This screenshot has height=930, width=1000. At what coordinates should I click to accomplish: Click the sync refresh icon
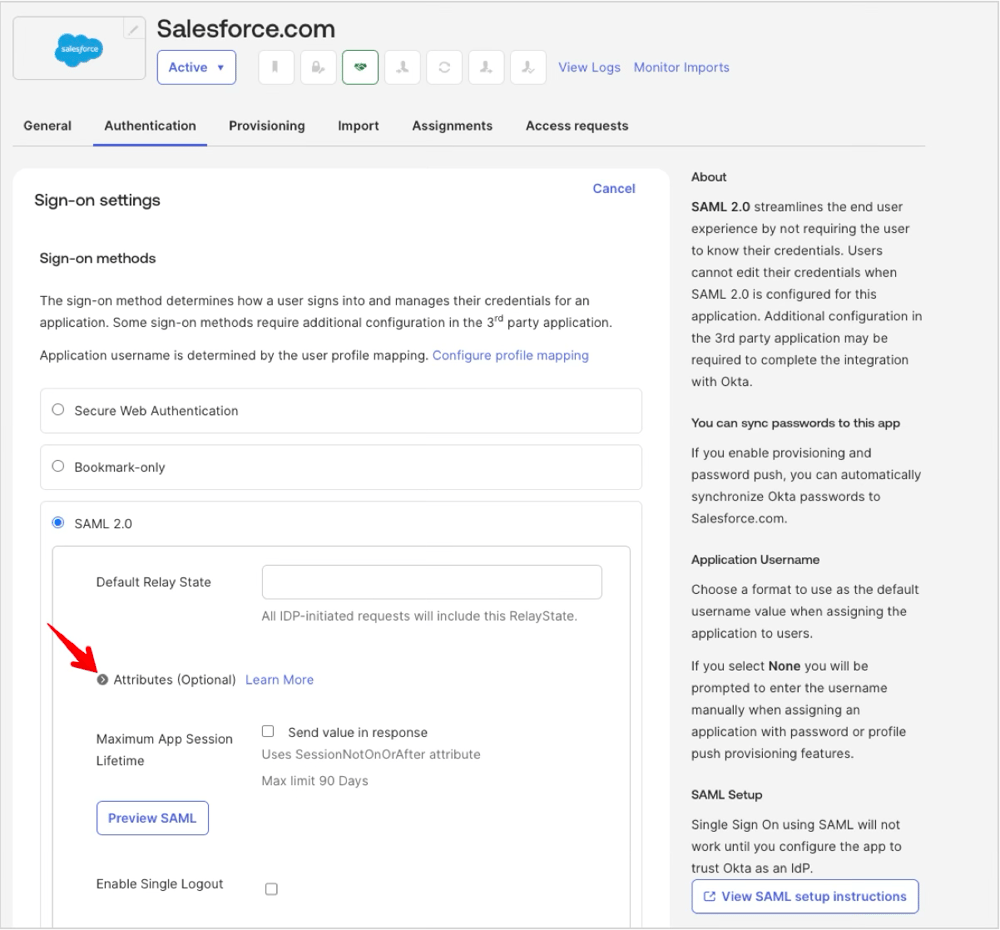[444, 67]
